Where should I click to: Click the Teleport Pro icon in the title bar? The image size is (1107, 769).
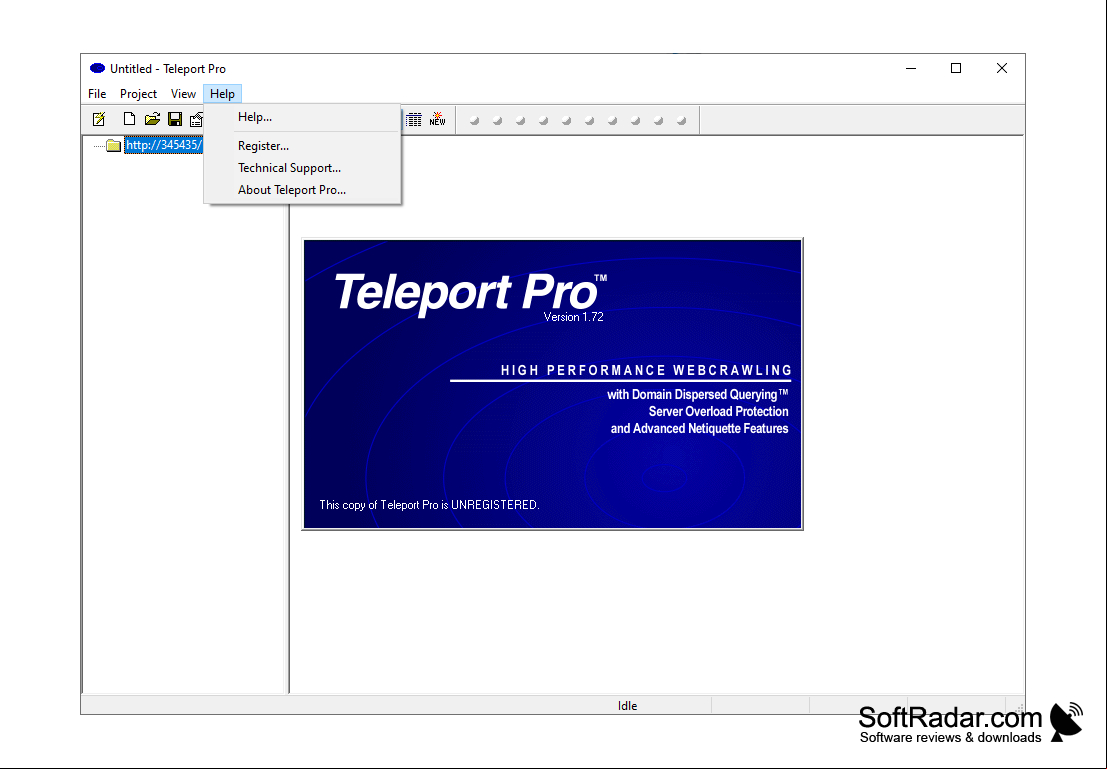pyautogui.click(x=97, y=68)
